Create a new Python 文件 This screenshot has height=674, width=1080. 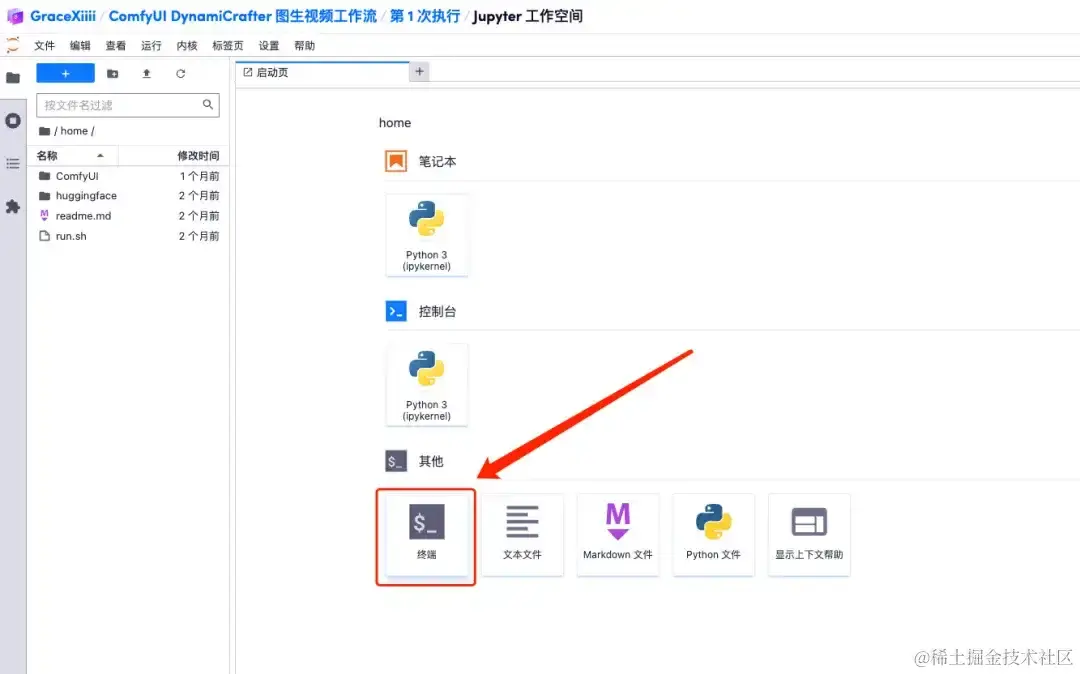[x=714, y=535]
